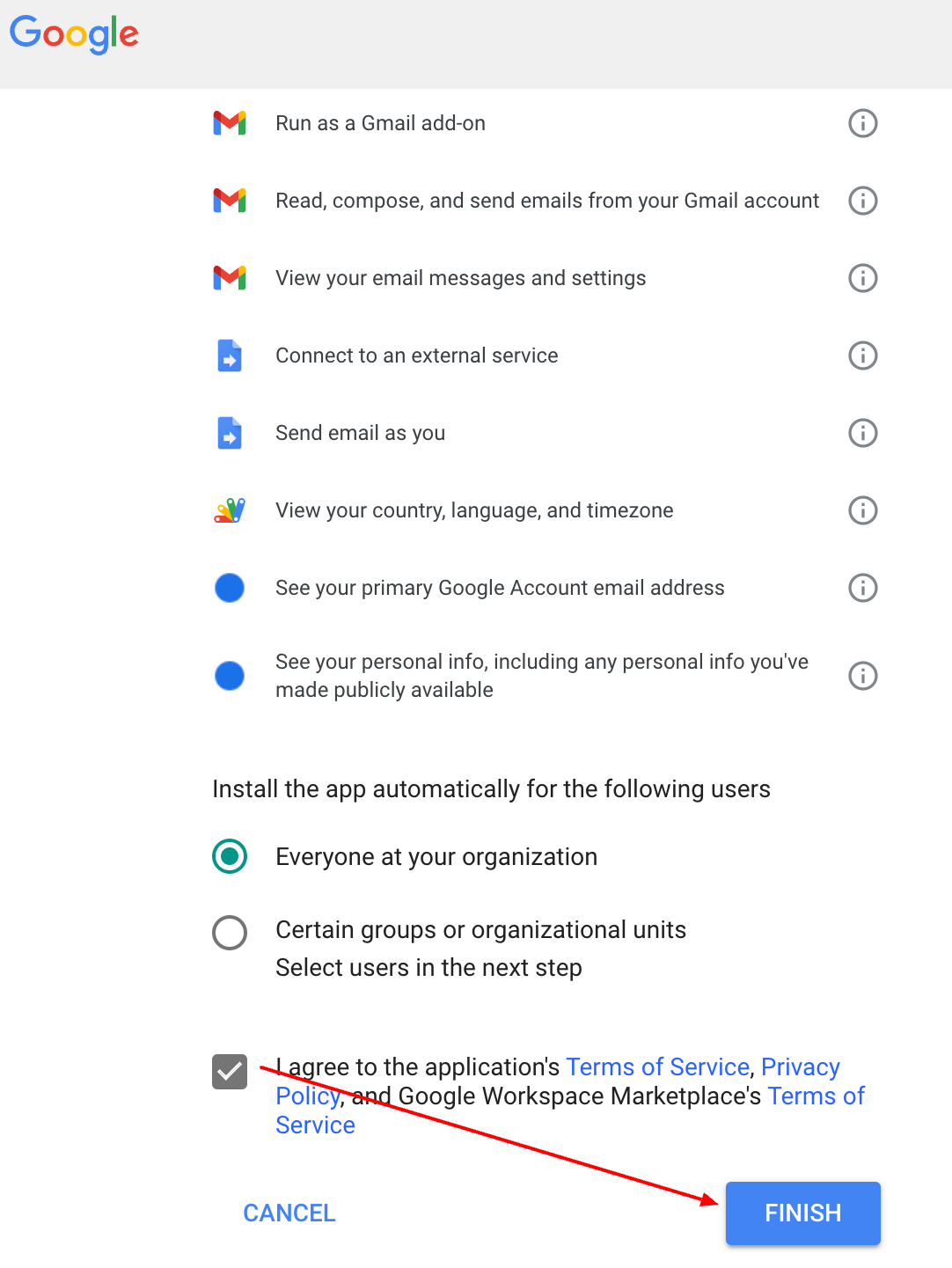Show details for Send email as you
Image resolution: width=952 pixels, height=1268 pixels.
point(862,433)
